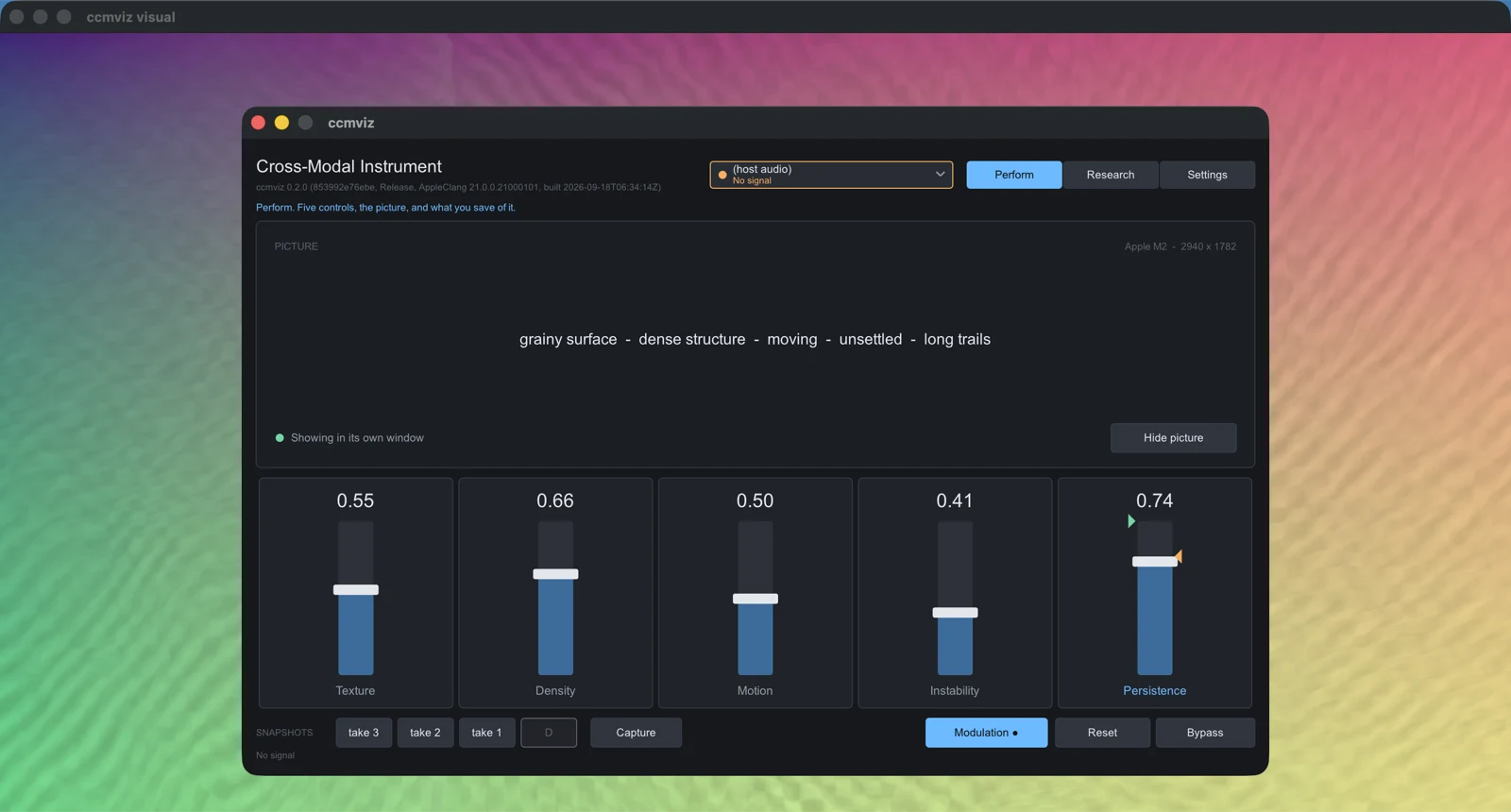Click the 'No signal' status under SNAPSHOTS
This screenshot has height=812, width=1511.
pyautogui.click(x=275, y=755)
